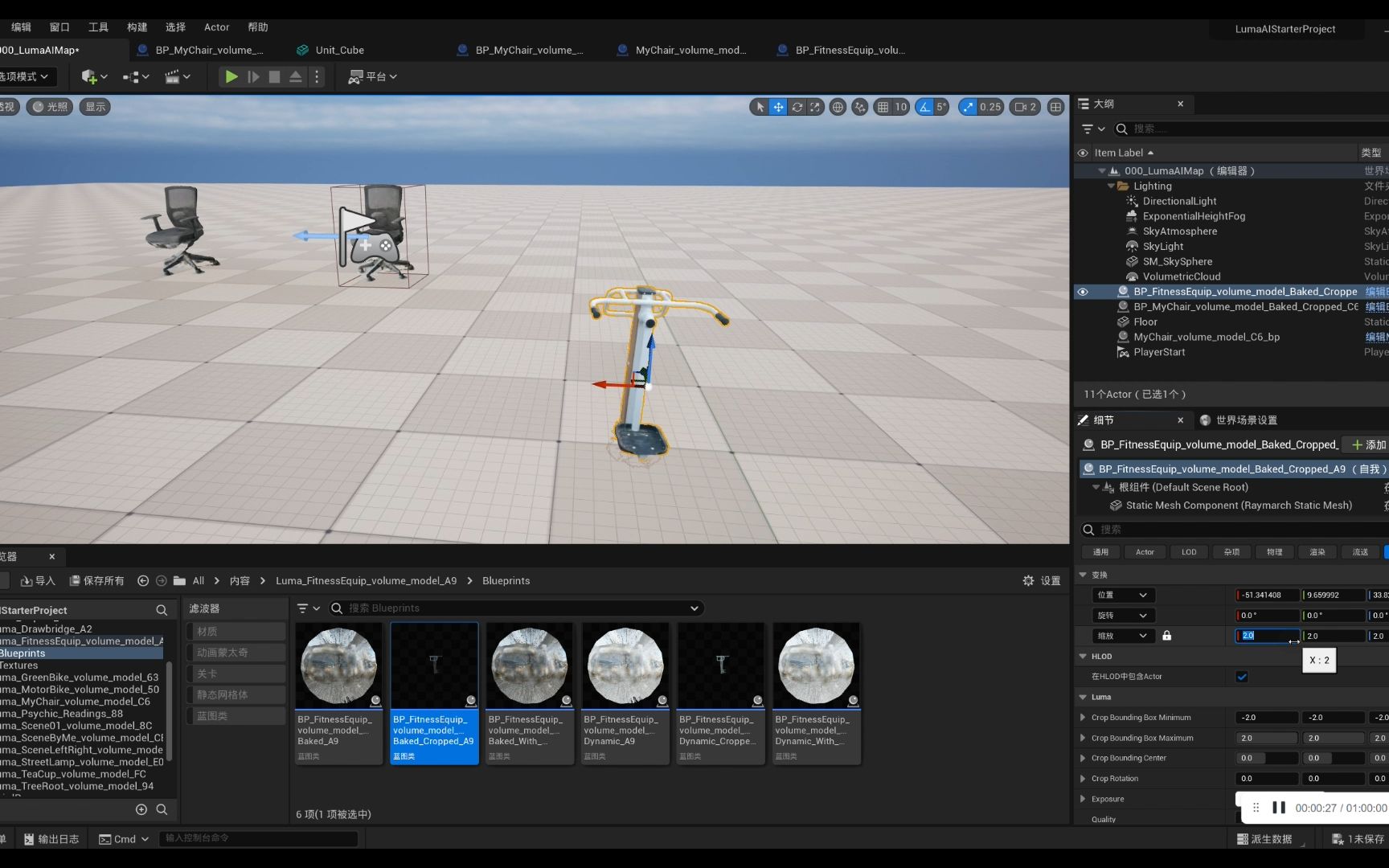Toggle visibility eye for BP_FitnessEquip in outliner
The height and width of the screenshot is (868, 1389).
point(1083,292)
